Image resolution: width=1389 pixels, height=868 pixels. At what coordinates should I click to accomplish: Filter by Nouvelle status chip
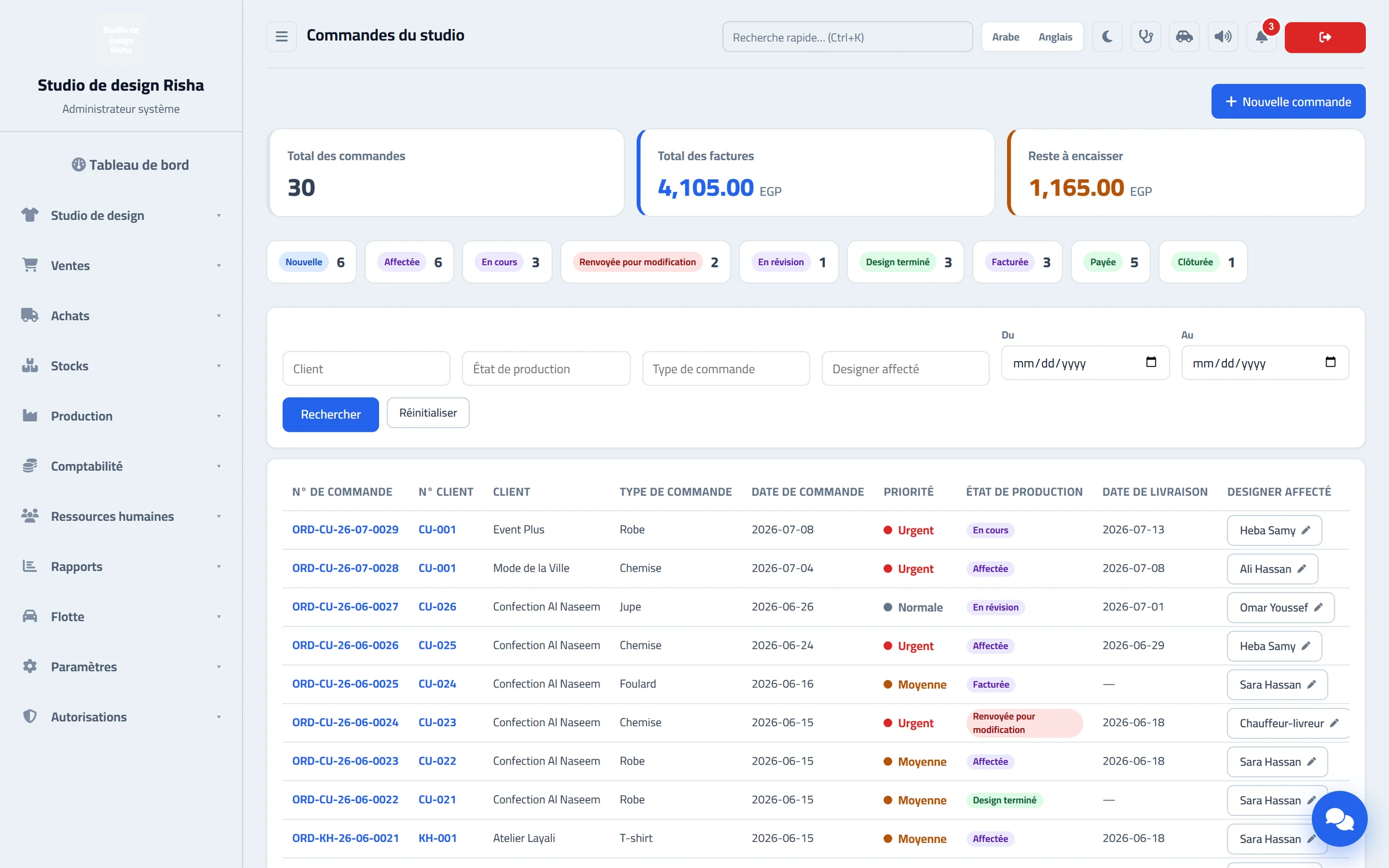(311, 262)
